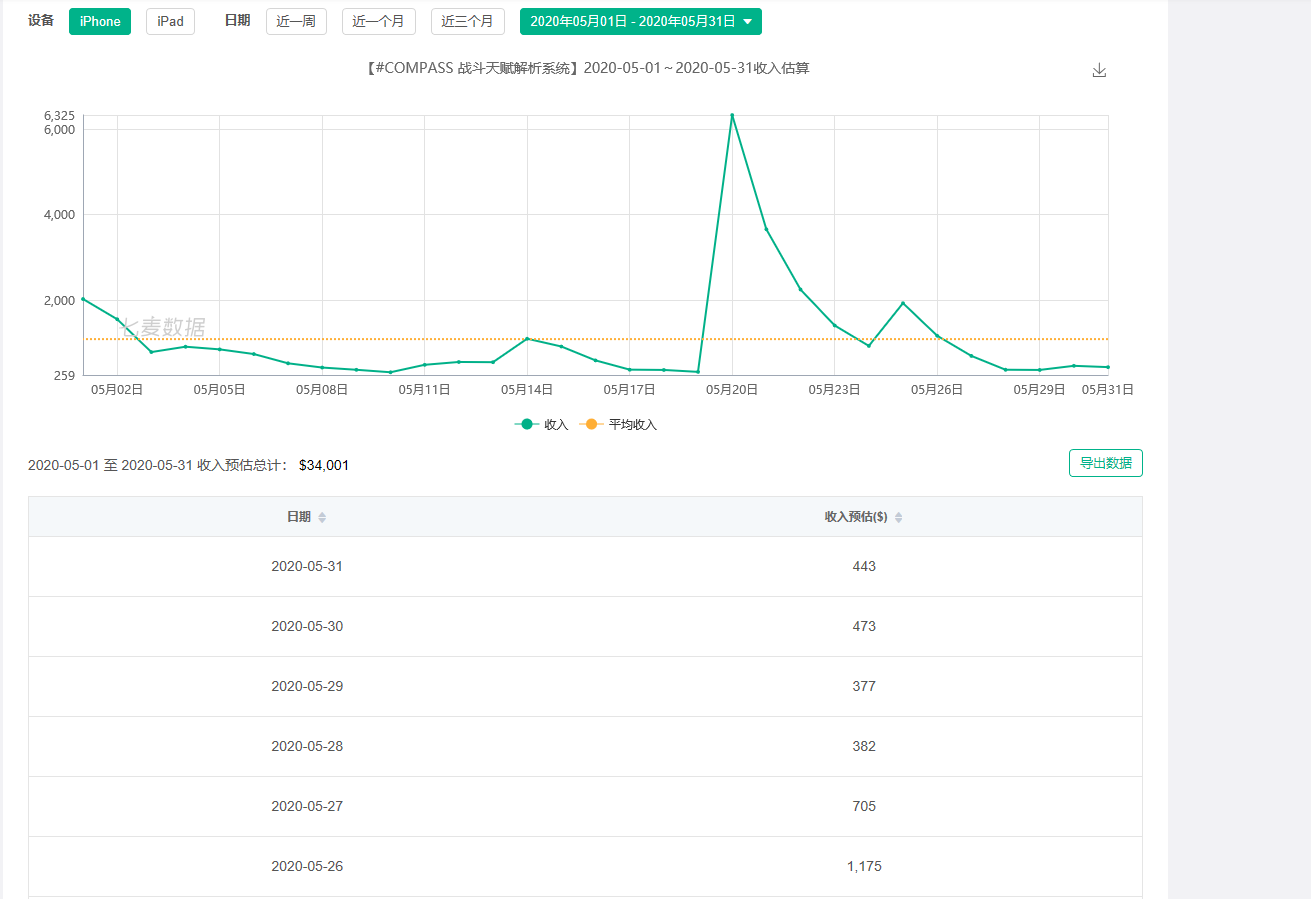Screen dimensions: 1311x899
Task: Filter by 近一周 date range
Action: pyautogui.click(x=296, y=21)
